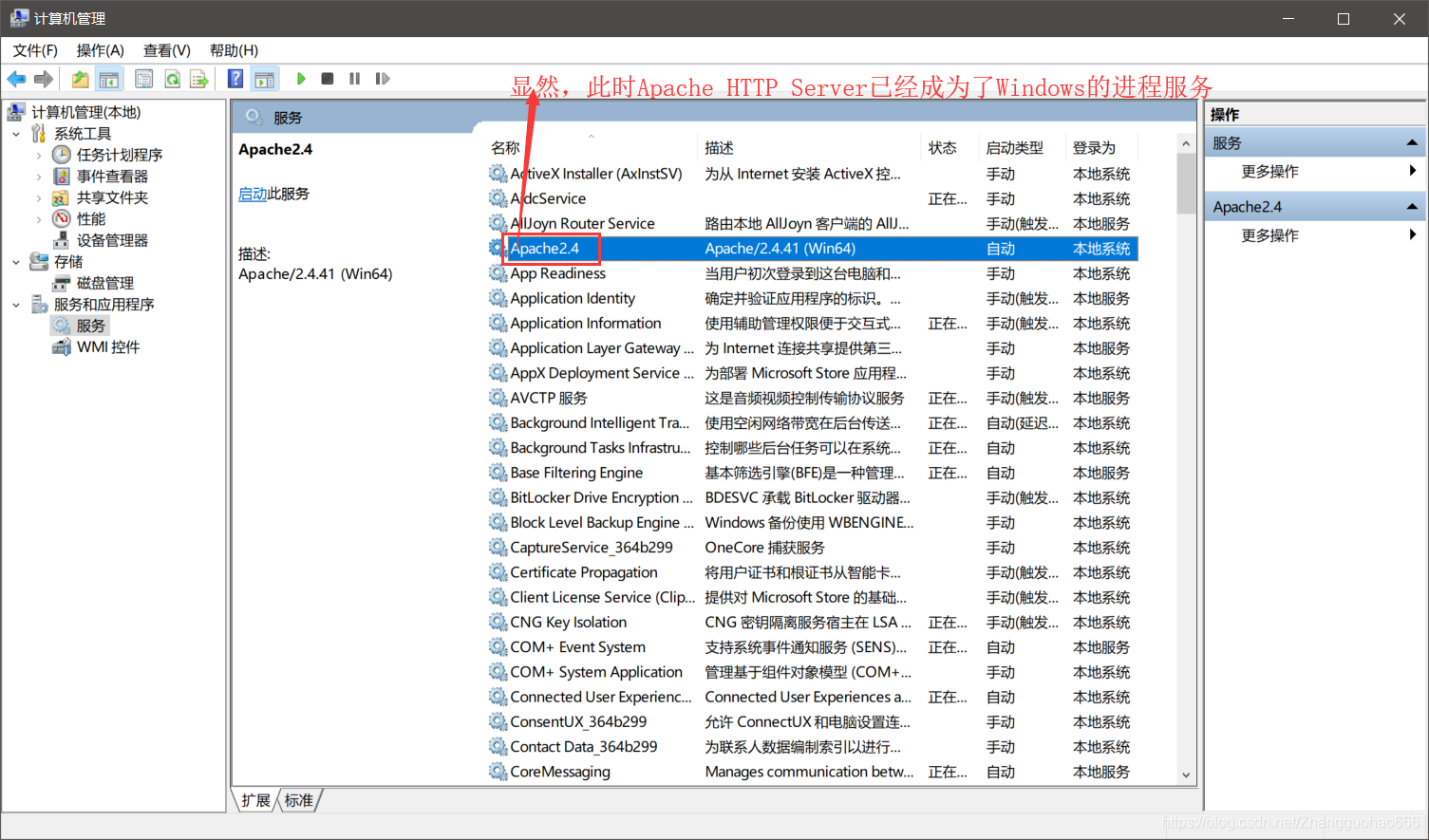Select the 服务 tree node

click(91, 326)
